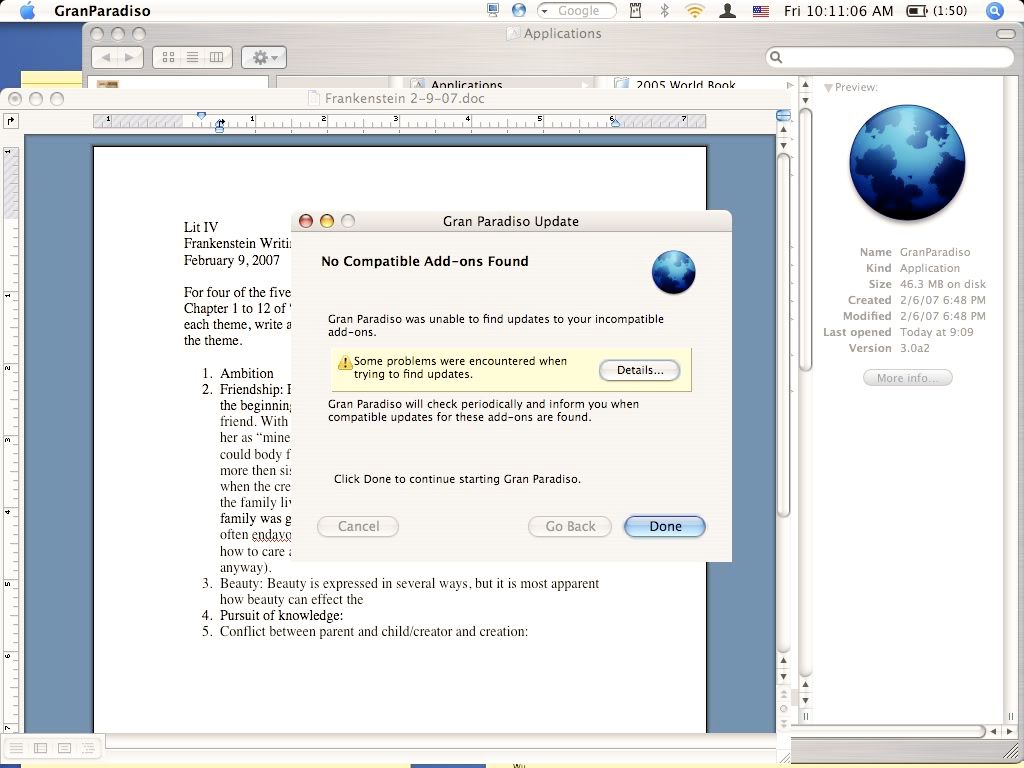
Task: Click Done in the Gran Paradiso Update dialog
Action: coord(665,526)
